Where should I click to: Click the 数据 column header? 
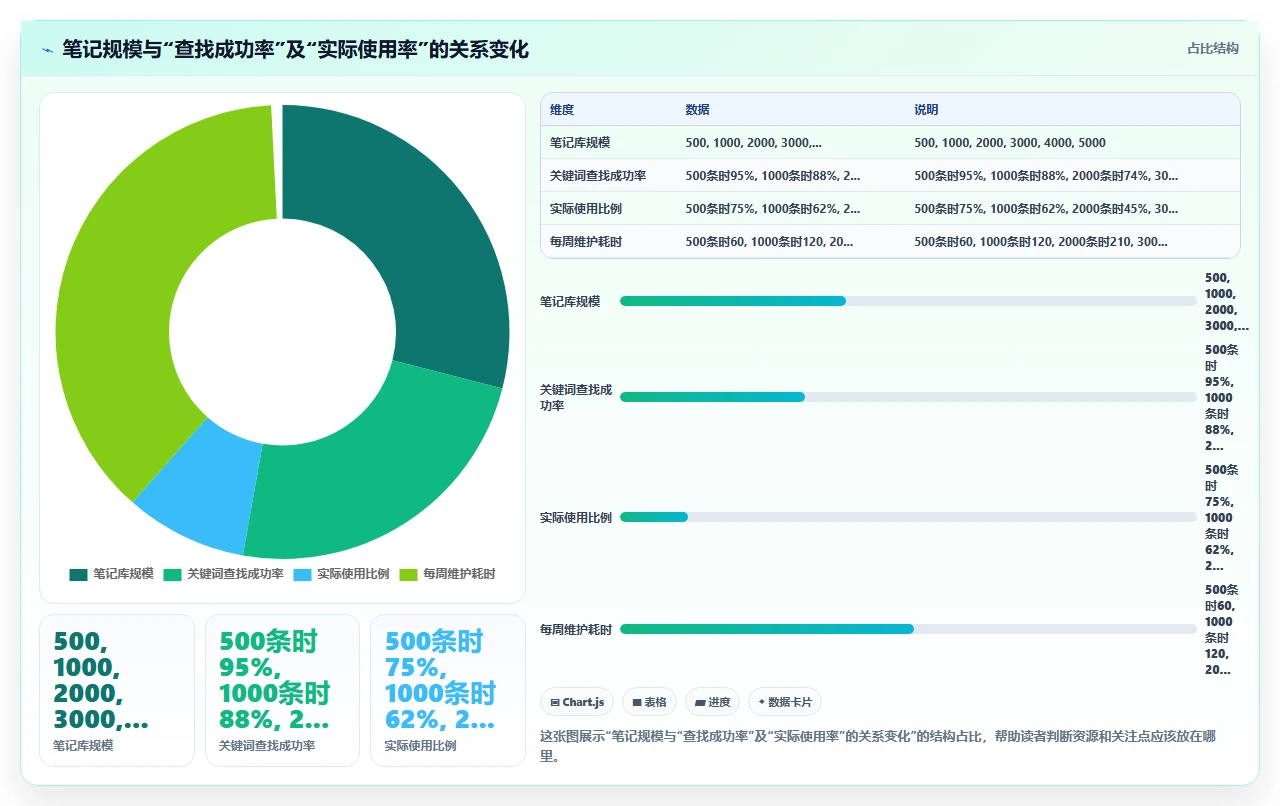tap(697, 109)
